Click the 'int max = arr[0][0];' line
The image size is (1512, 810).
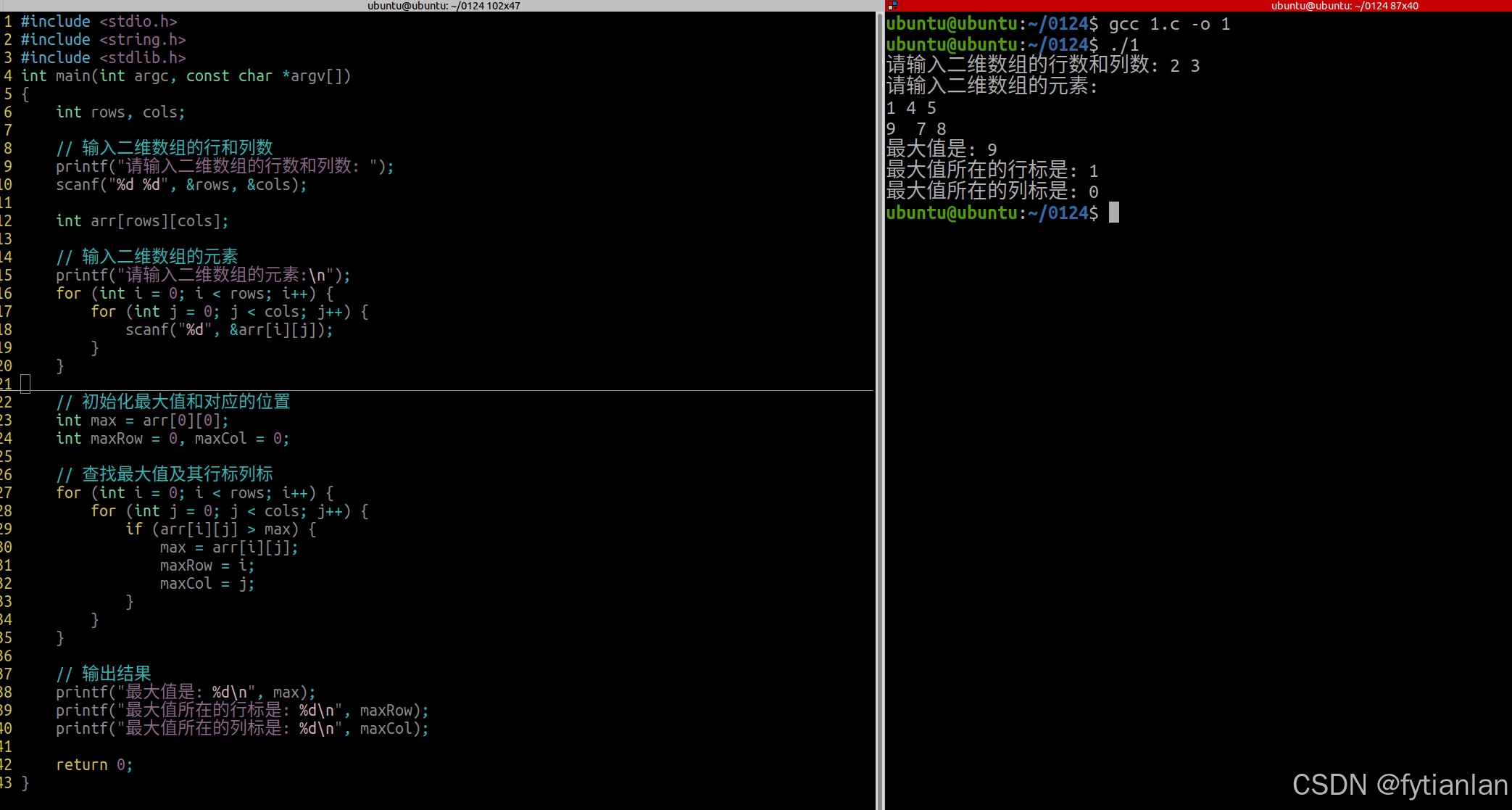pyautogui.click(x=142, y=421)
